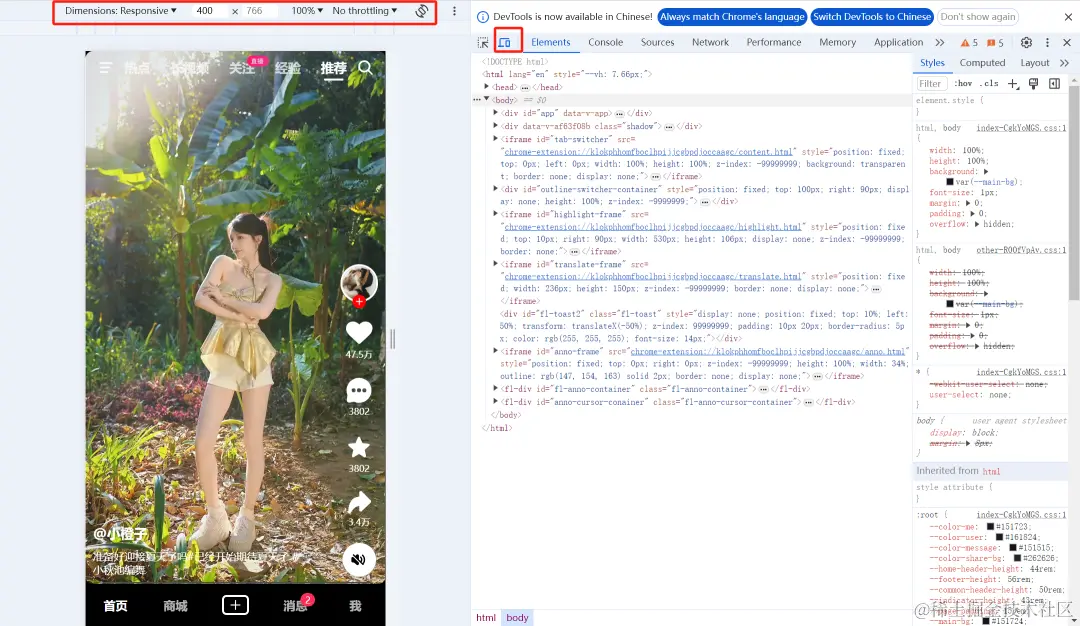Toggle computed styles sidebar icon
1080x626 pixels.
(1055, 83)
